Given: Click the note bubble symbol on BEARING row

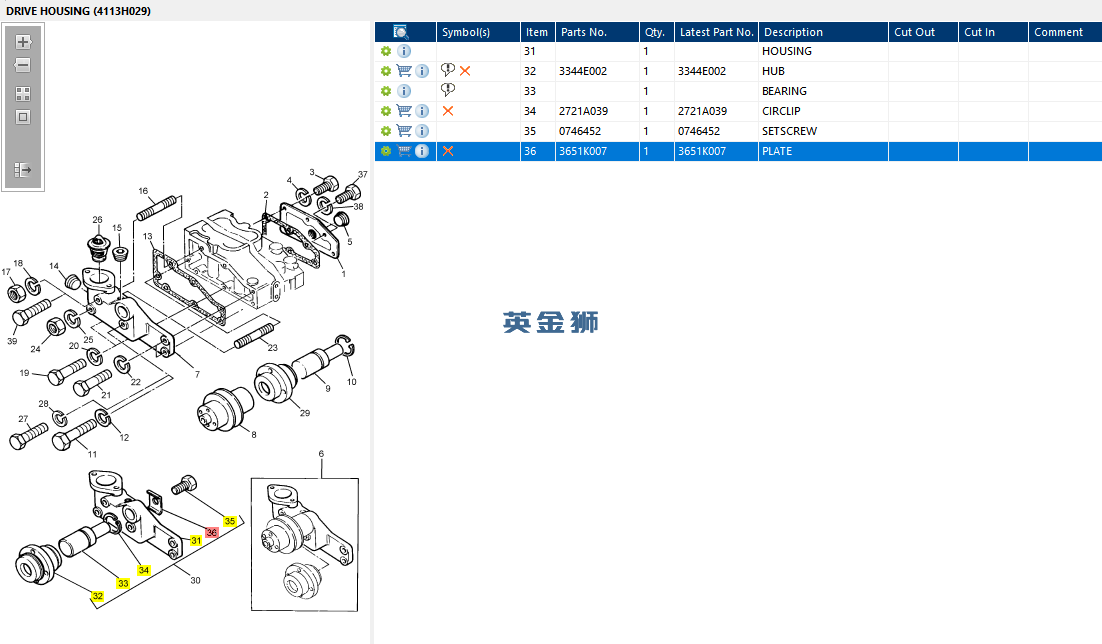Looking at the screenshot, I should (x=448, y=90).
